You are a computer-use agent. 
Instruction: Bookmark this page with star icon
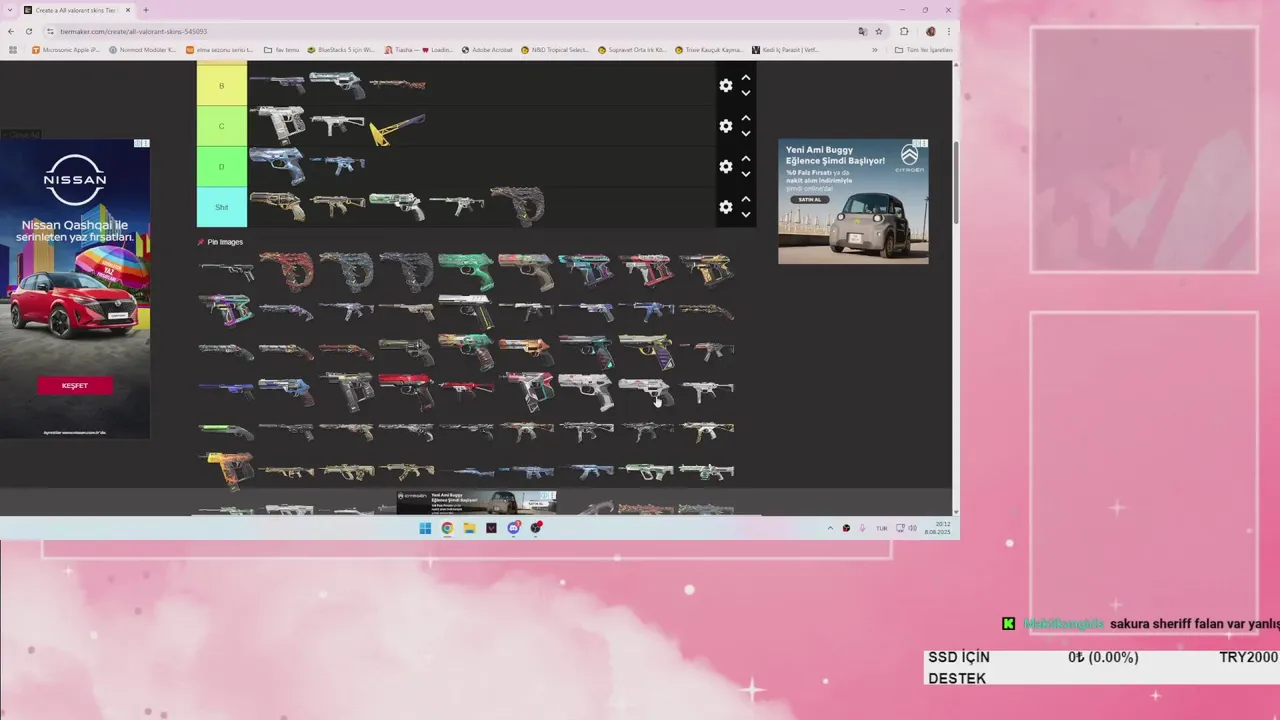(x=879, y=31)
